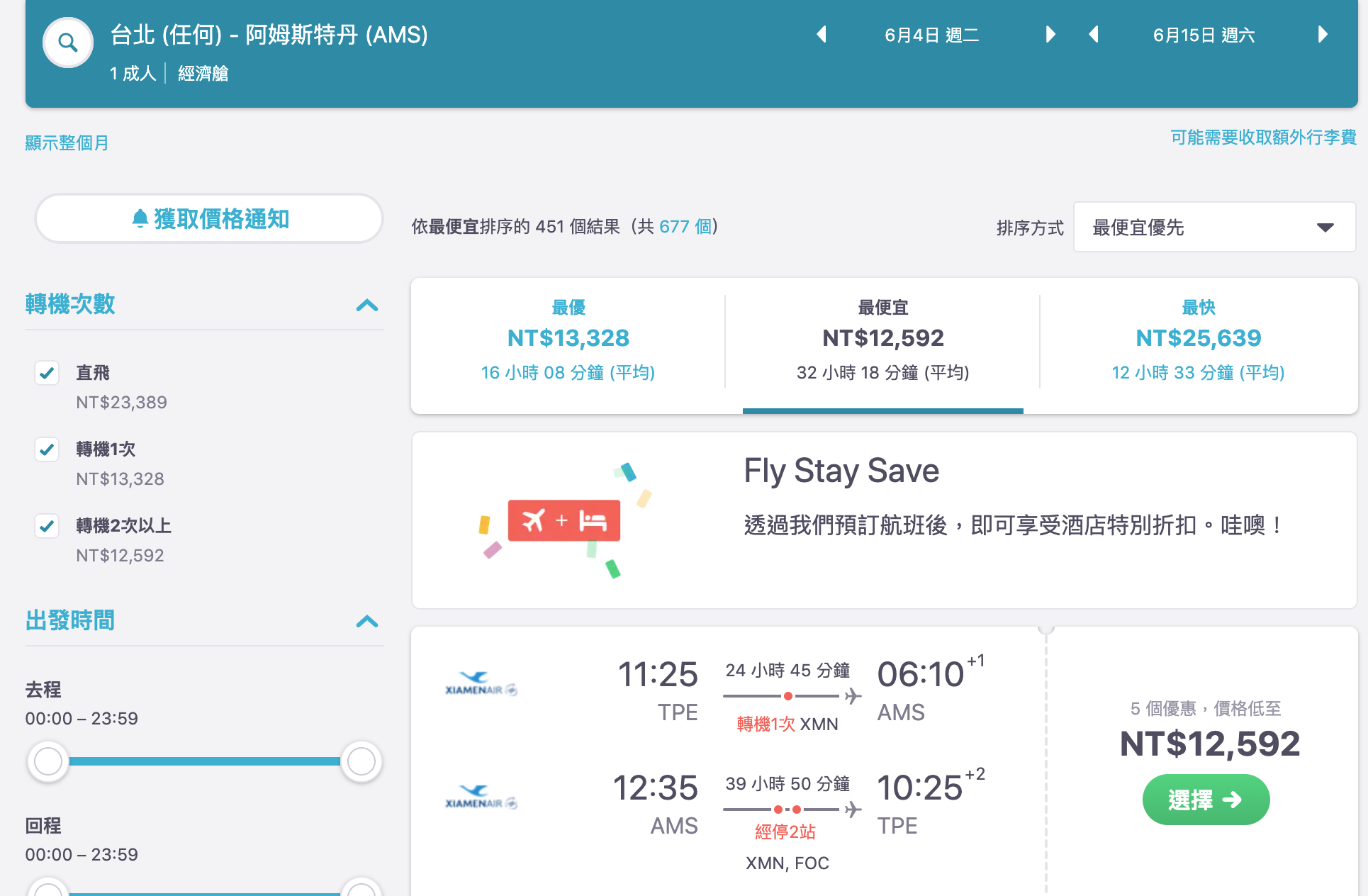Image resolution: width=1368 pixels, height=896 pixels.
Task: Click the Xiamen Air logo on outbound flight
Action: pyautogui.click(x=481, y=683)
